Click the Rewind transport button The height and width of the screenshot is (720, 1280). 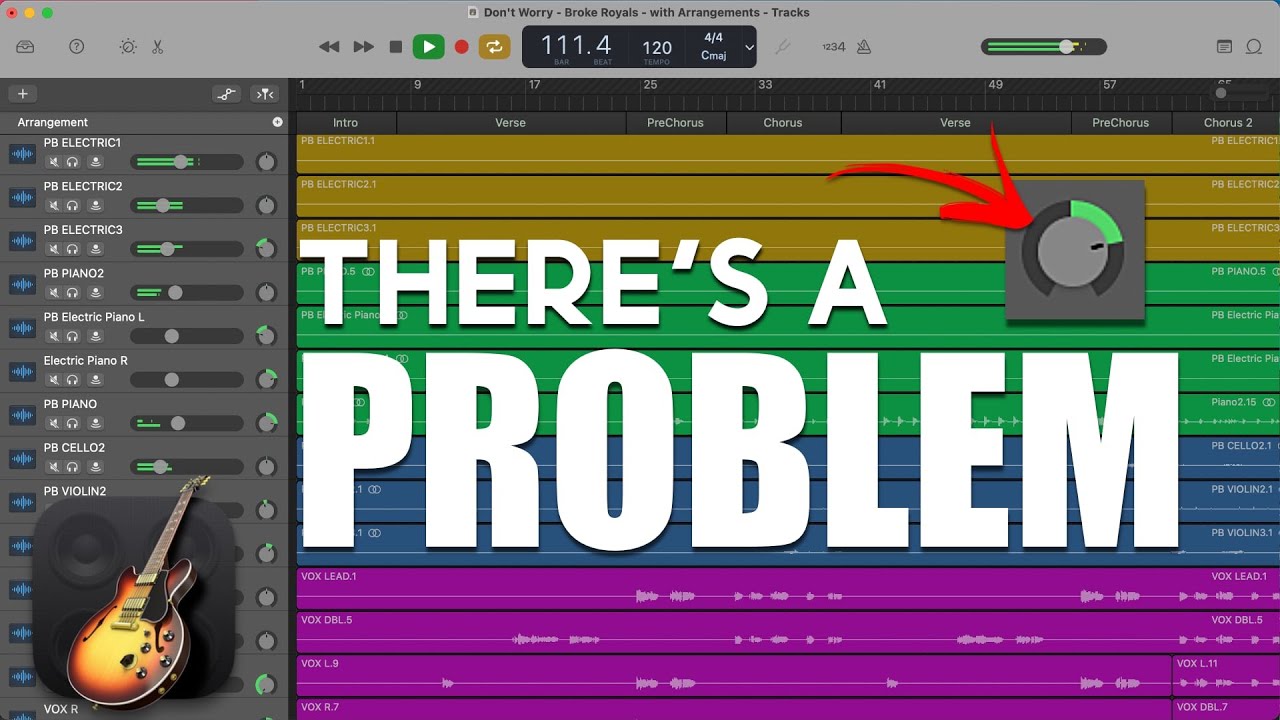coord(329,47)
